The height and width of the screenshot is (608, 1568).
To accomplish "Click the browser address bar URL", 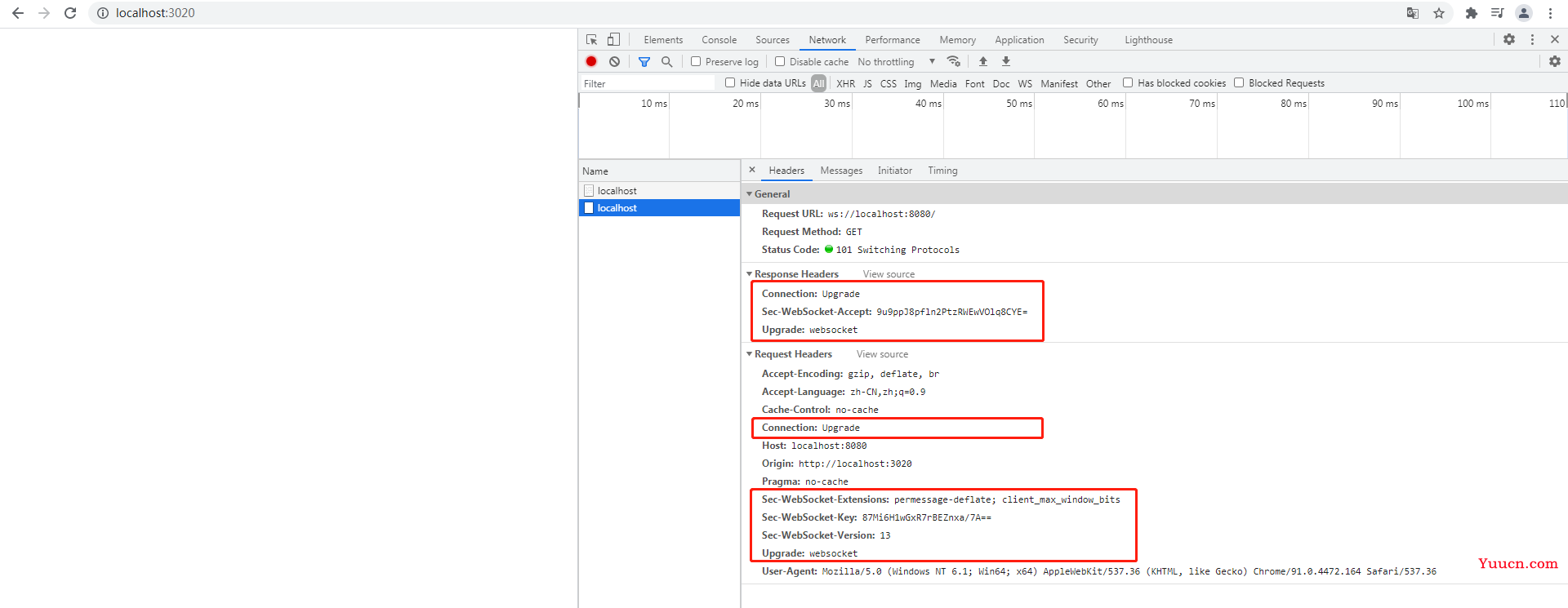I will coord(155,13).
